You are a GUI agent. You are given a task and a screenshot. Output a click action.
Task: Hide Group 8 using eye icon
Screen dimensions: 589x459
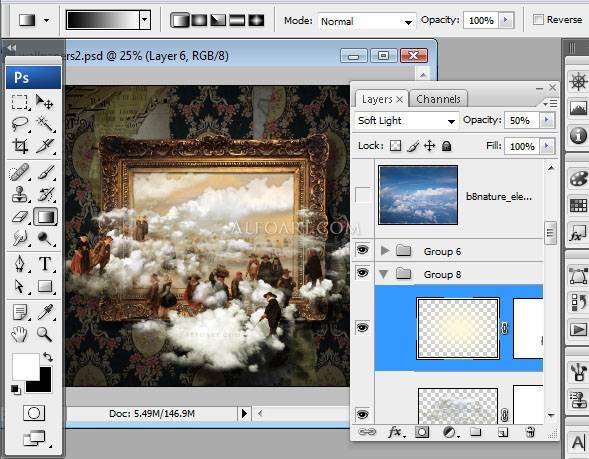pyautogui.click(x=362, y=272)
